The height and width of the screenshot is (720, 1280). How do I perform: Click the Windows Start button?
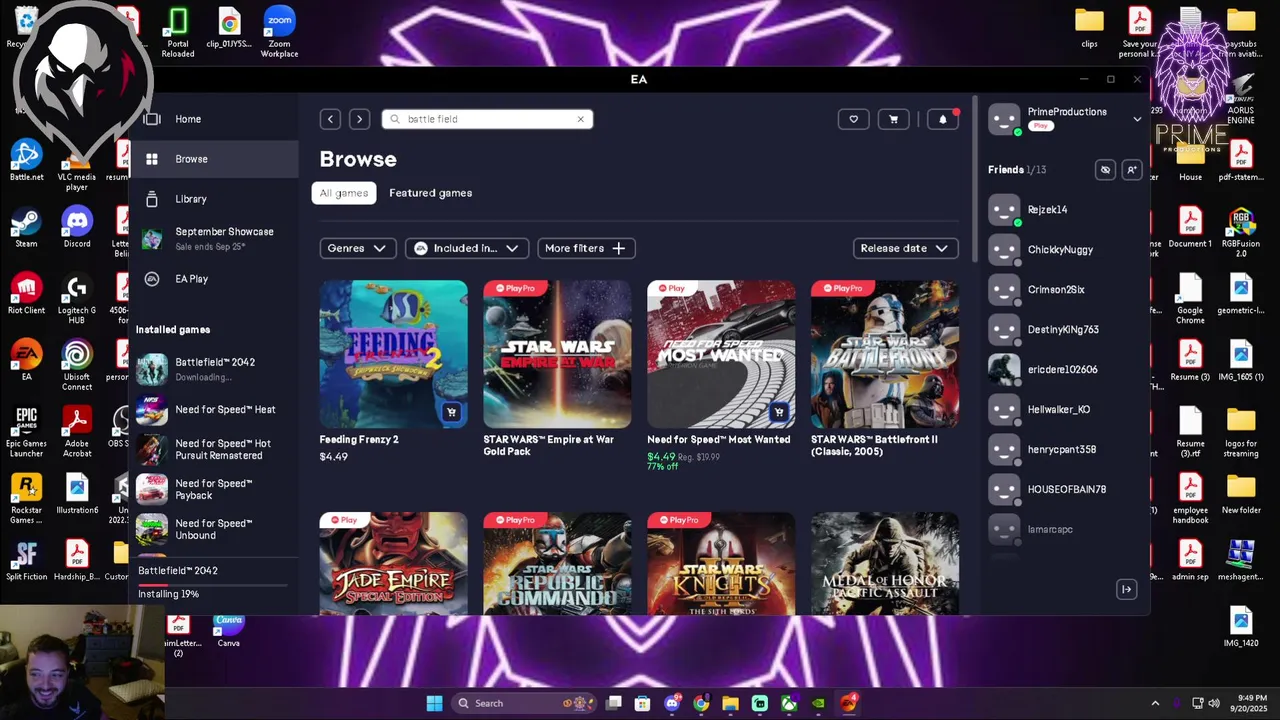[434, 703]
